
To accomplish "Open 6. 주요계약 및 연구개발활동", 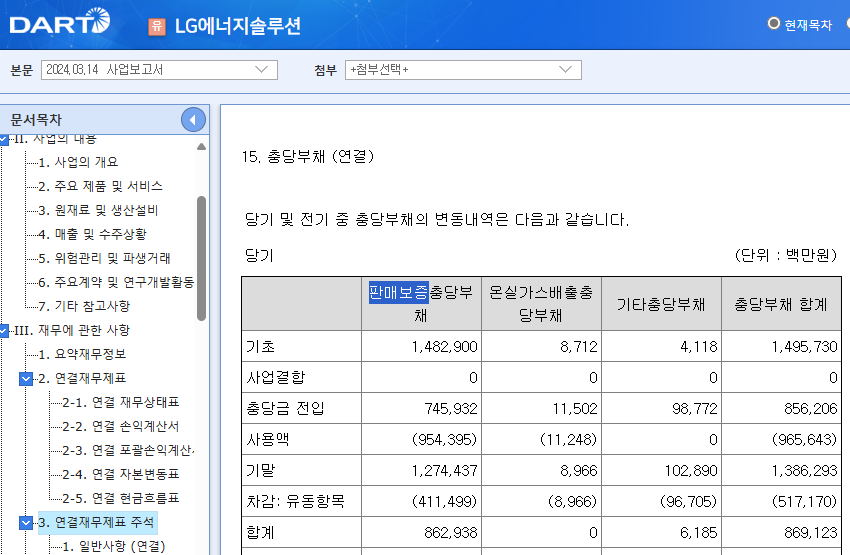I will pyautogui.click(x=116, y=282).
